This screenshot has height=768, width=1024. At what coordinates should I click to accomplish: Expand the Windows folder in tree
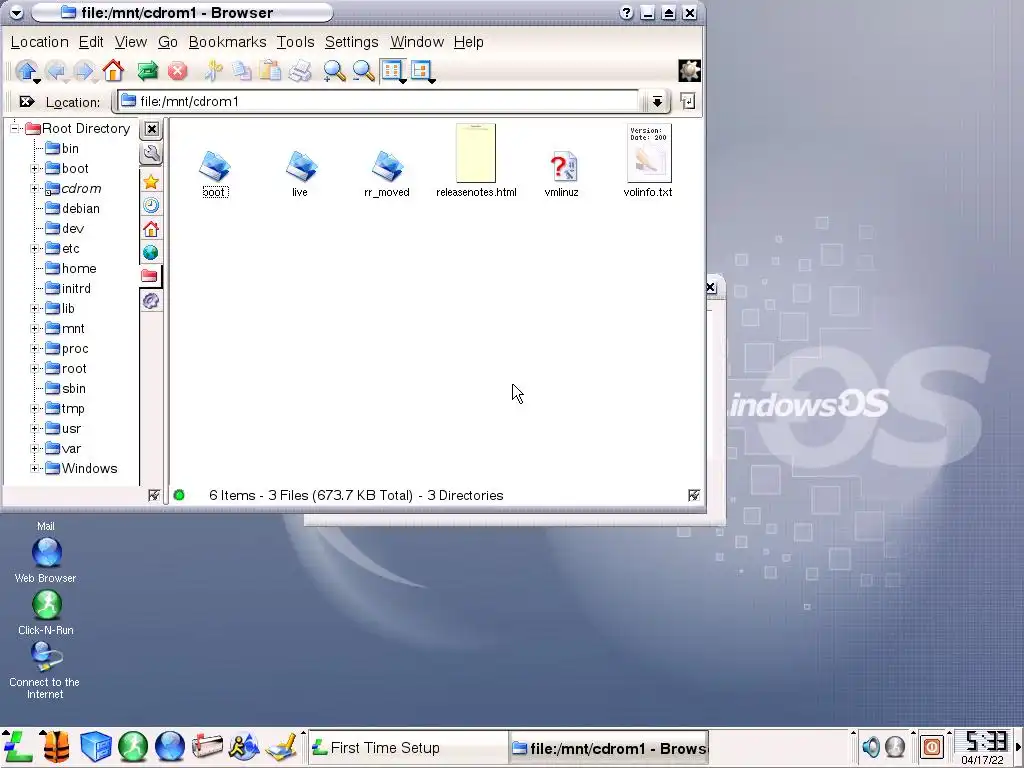tap(35, 469)
